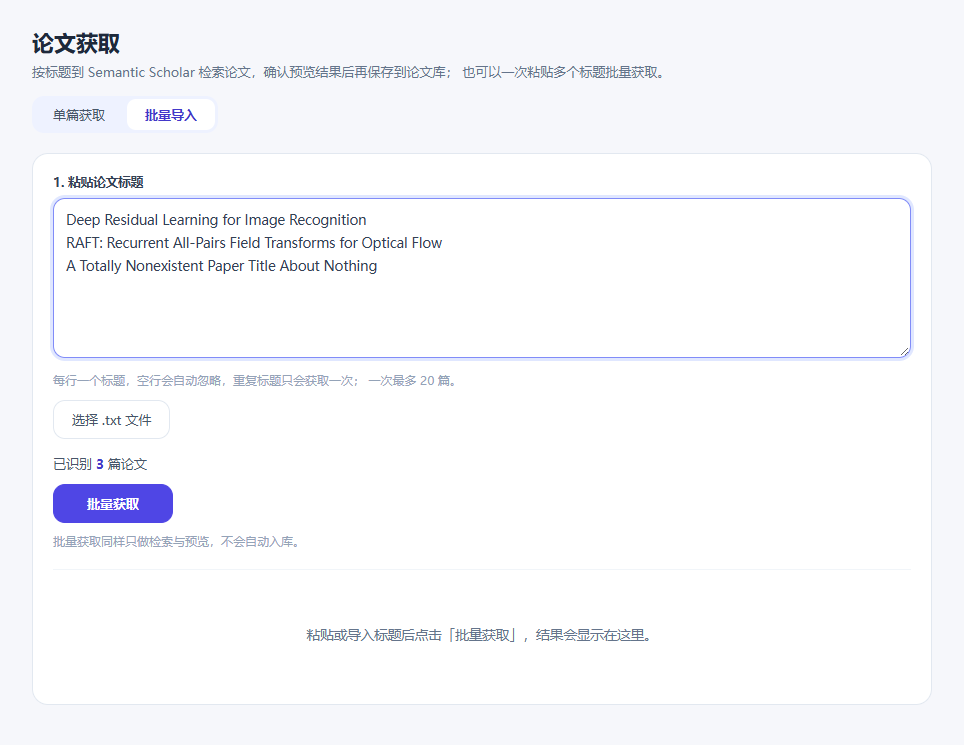This screenshot has height=745, width=964.
Task: Click the 批量获取 button
Action: (113, 503)
